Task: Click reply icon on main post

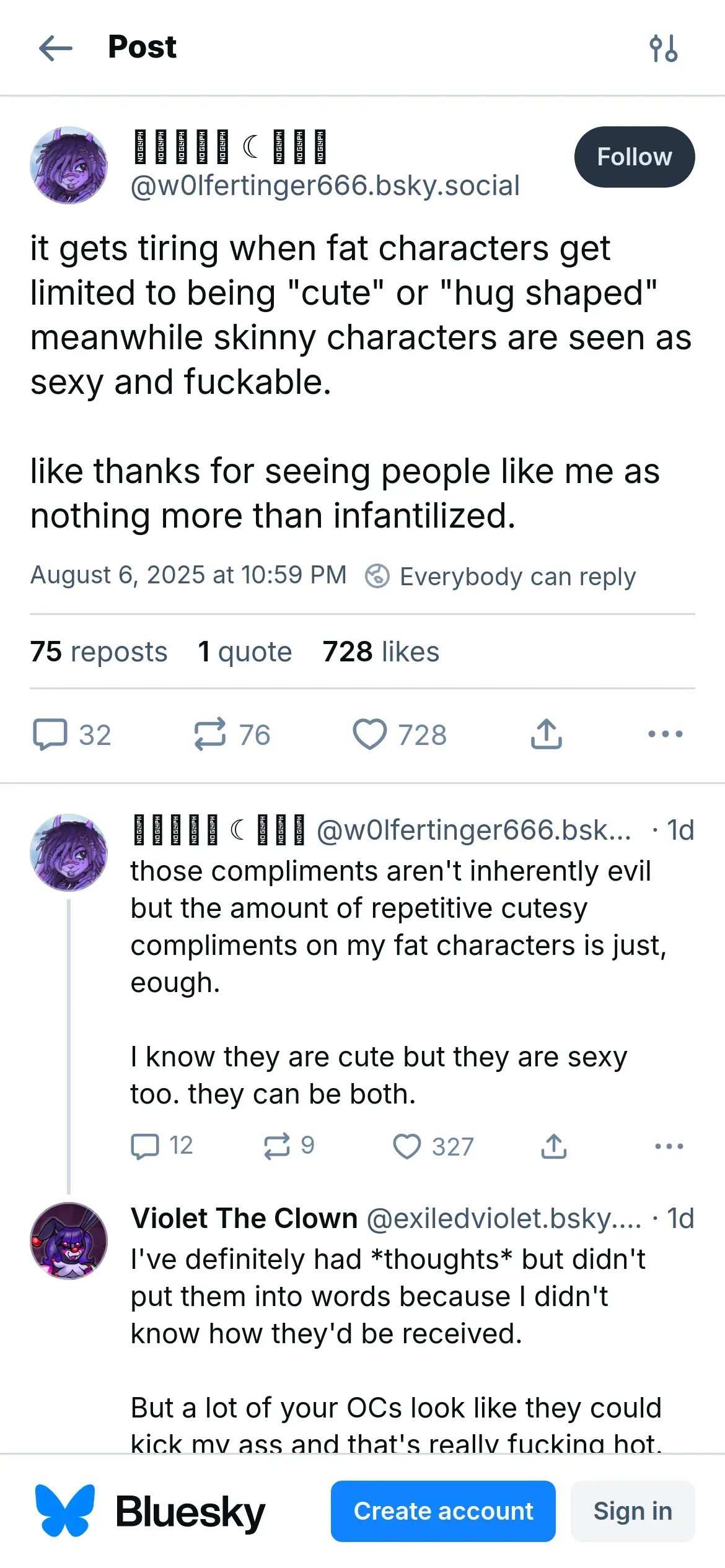Action: 50,734
